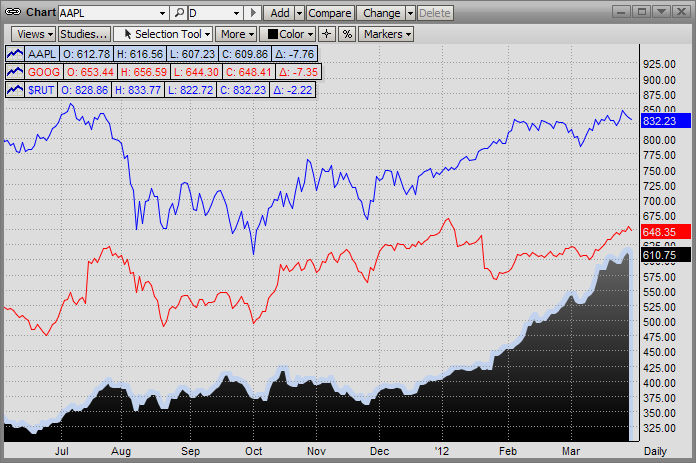Click the magnifier symbol lookup icon
This screenshot has width=696, height=463.
(x=179, y=13)
